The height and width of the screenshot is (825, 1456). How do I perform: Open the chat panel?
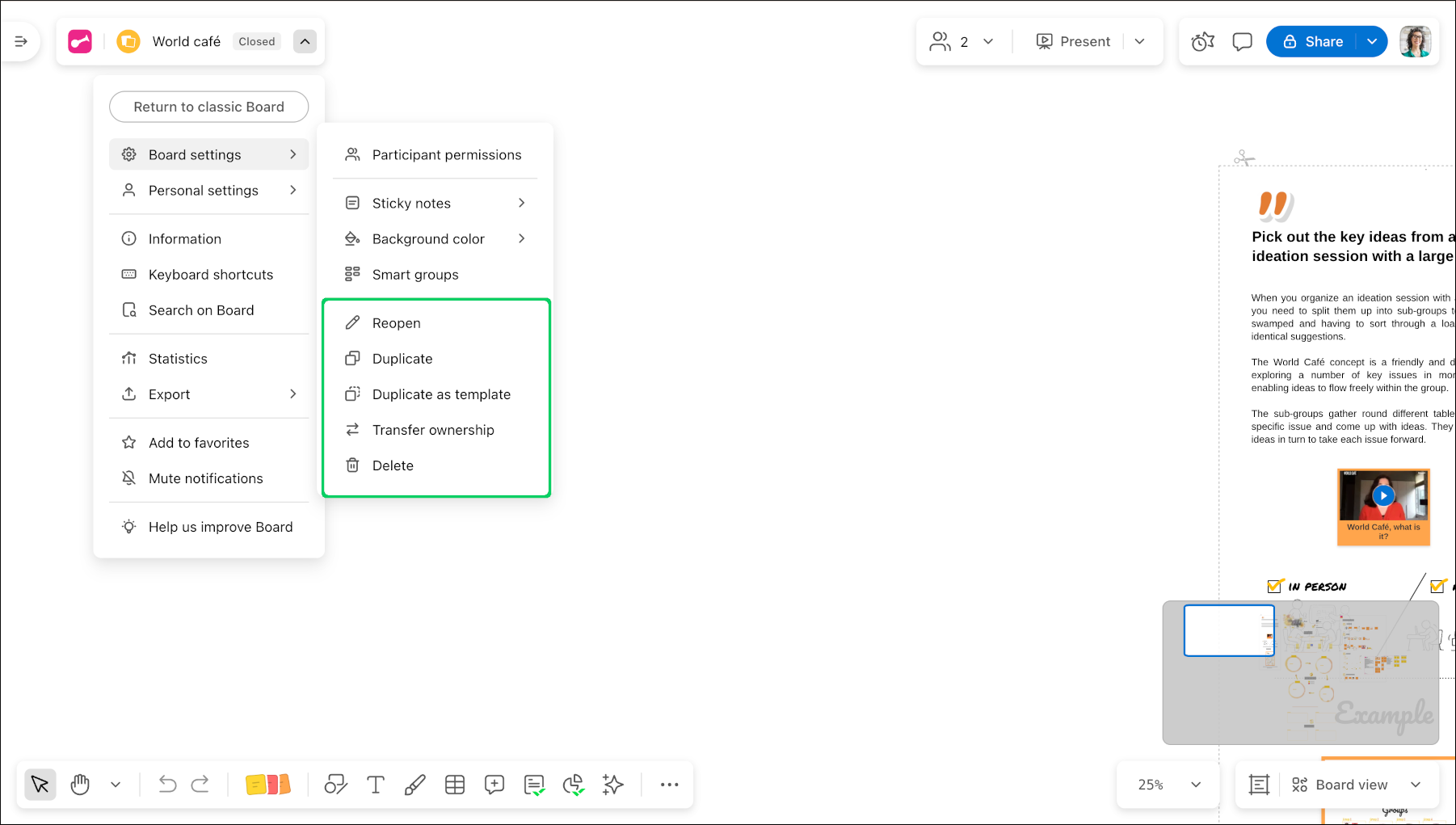tap(1241, 41)
